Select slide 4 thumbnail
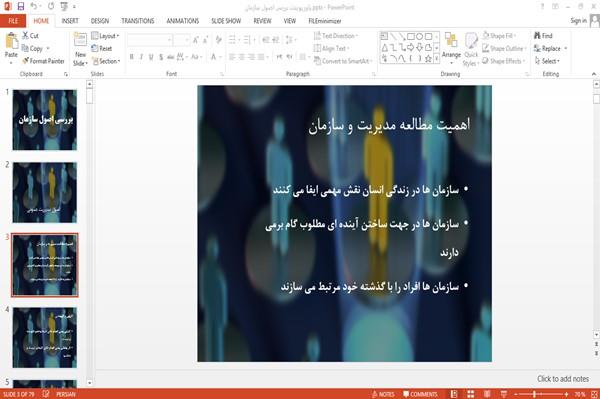The width and height of the screenshot is (600, 399). coord(45,337)
